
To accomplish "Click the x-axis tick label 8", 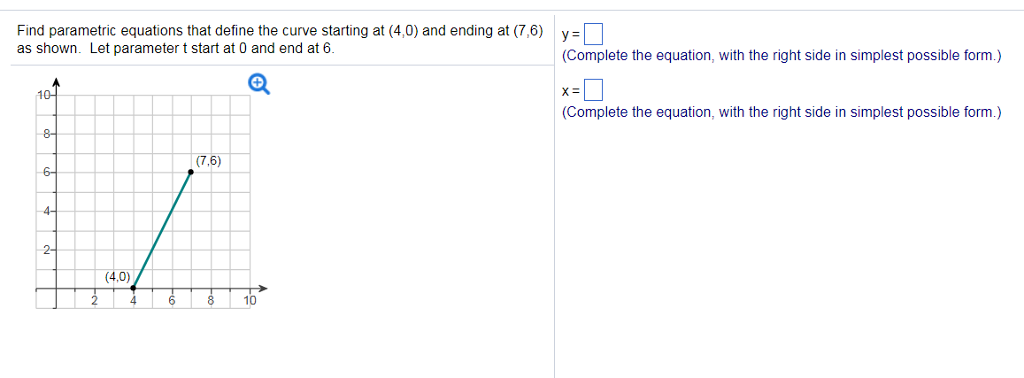I will tap(211, 301).
